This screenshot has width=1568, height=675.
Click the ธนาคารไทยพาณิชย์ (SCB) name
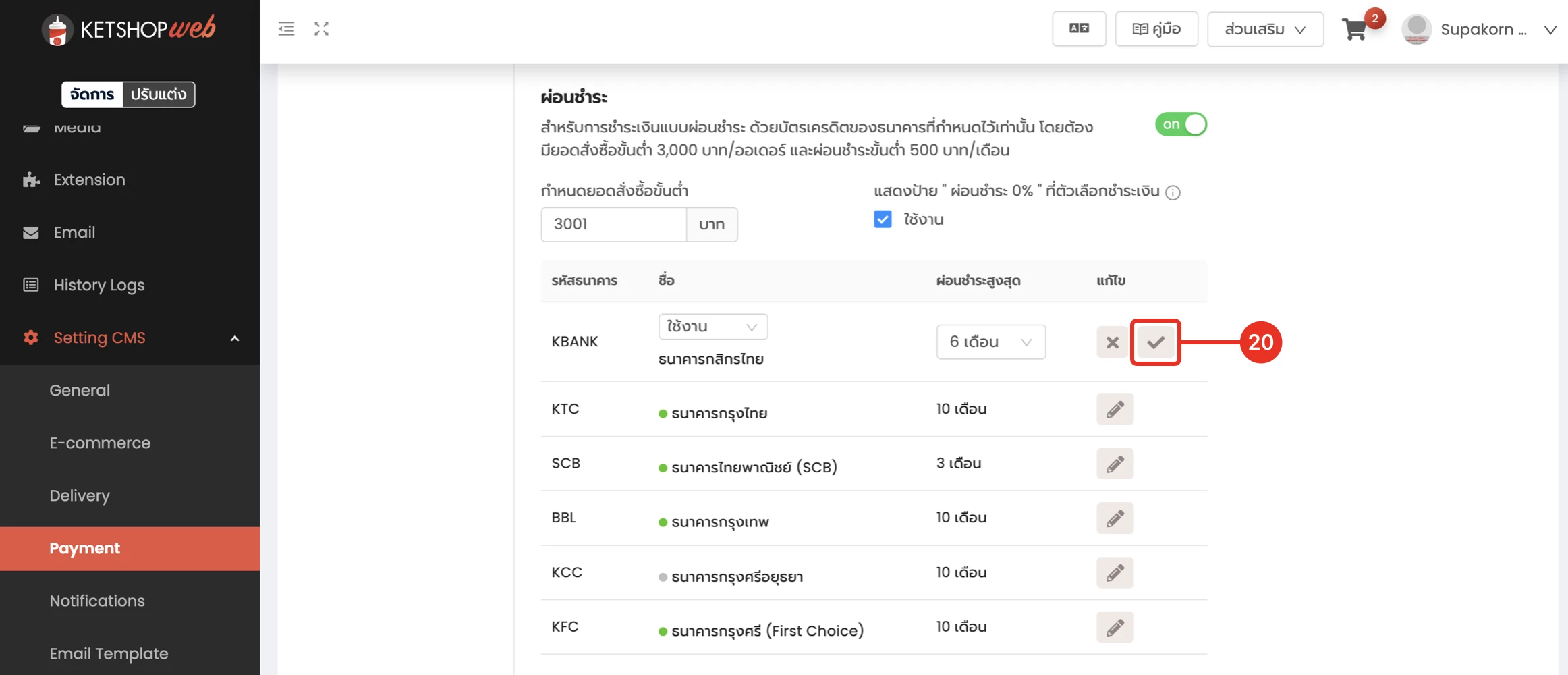point(754,467)
